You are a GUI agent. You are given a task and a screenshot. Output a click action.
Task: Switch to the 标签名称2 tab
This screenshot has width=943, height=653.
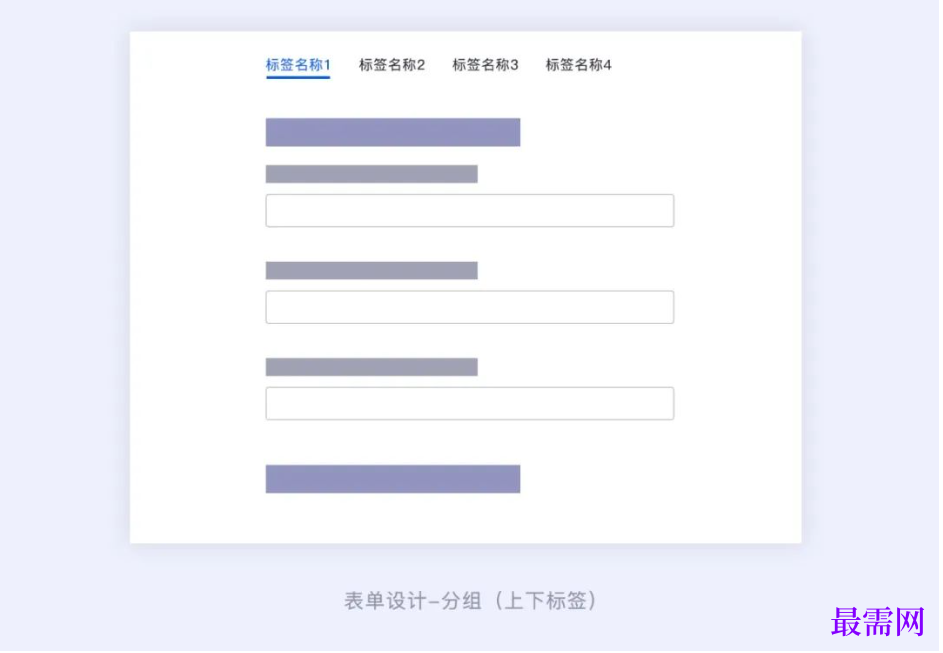(x=392, y=65)
